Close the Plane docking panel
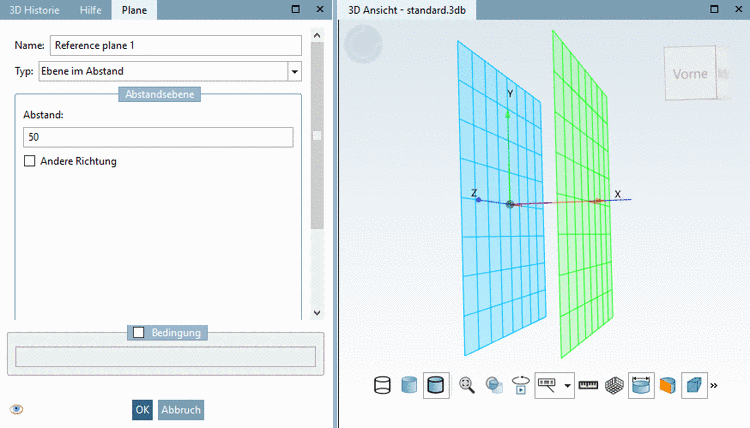The height and width of the screenshot is (428, 750). (x=320, y=9)
